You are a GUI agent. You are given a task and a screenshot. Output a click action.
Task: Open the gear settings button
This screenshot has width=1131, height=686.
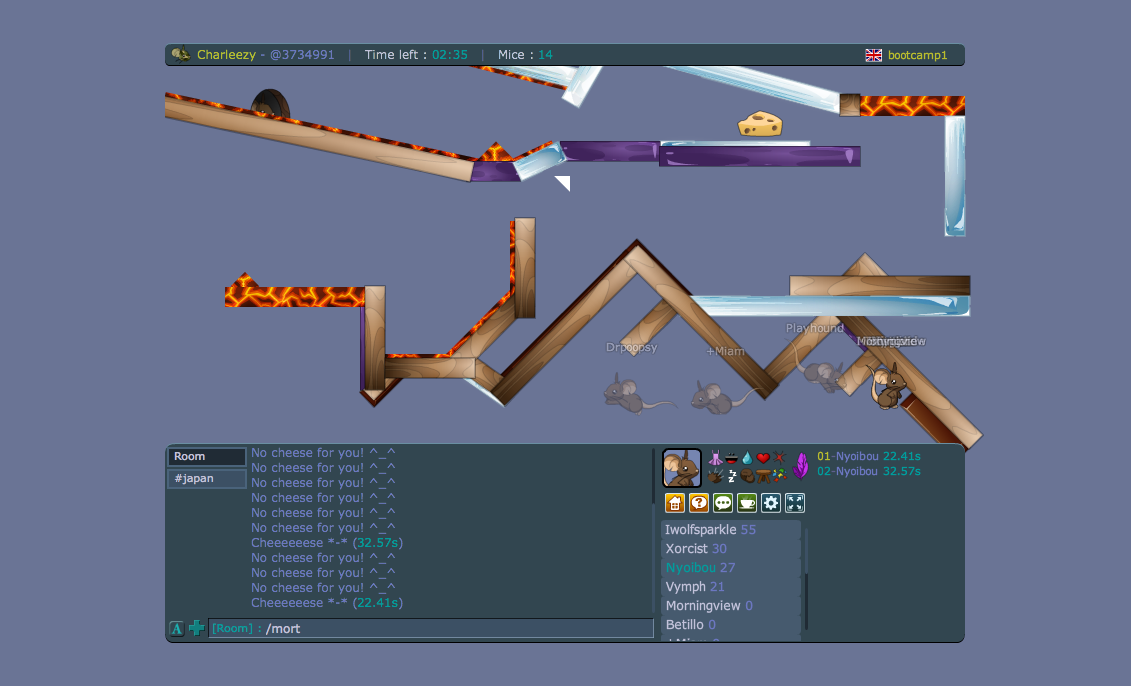point(771,503)
